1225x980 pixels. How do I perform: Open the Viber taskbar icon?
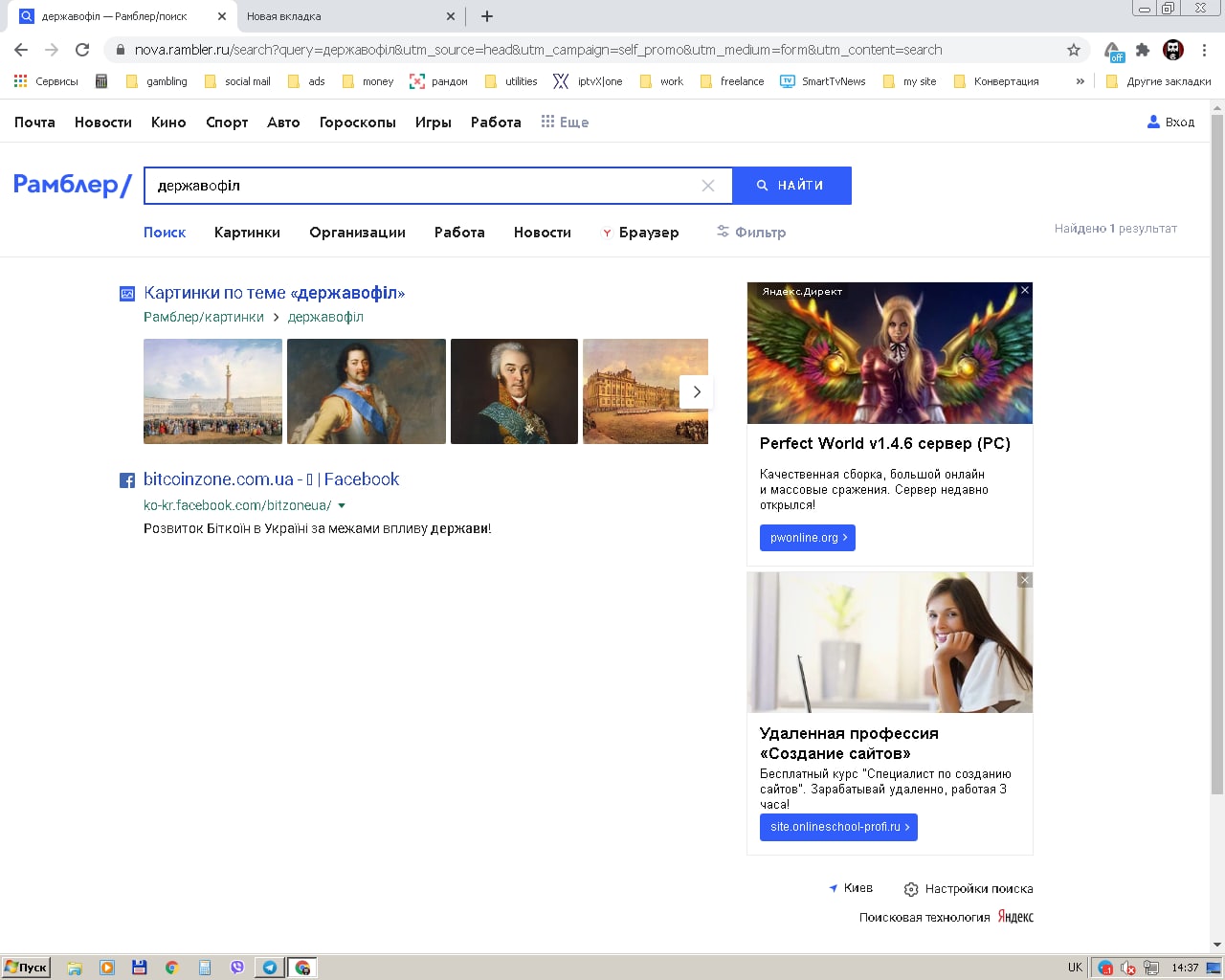237,968
